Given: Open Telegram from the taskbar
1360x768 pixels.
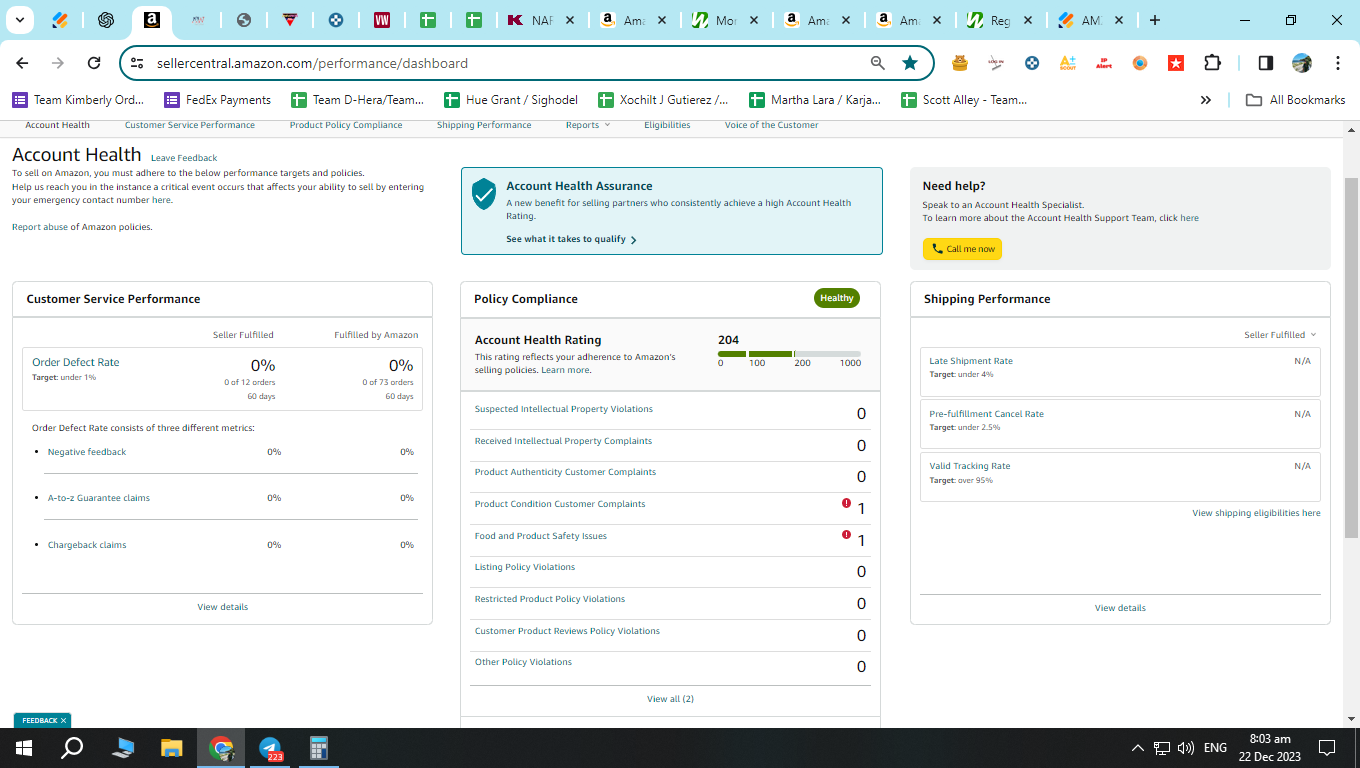Looking at the screenshot, I should point(270,748).
